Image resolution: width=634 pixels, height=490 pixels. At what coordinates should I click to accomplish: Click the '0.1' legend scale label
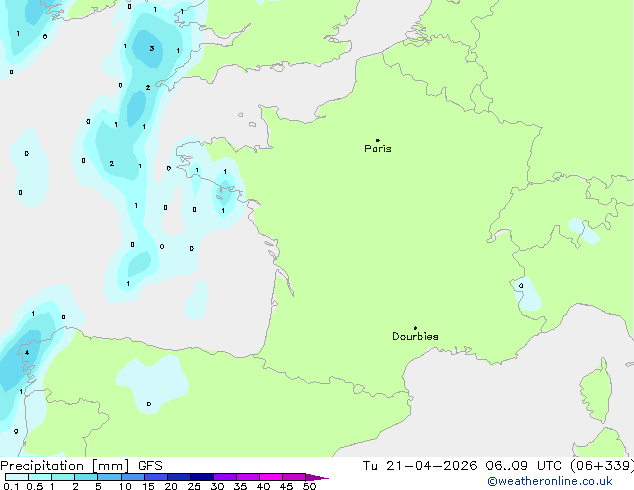tap(11, 486)
